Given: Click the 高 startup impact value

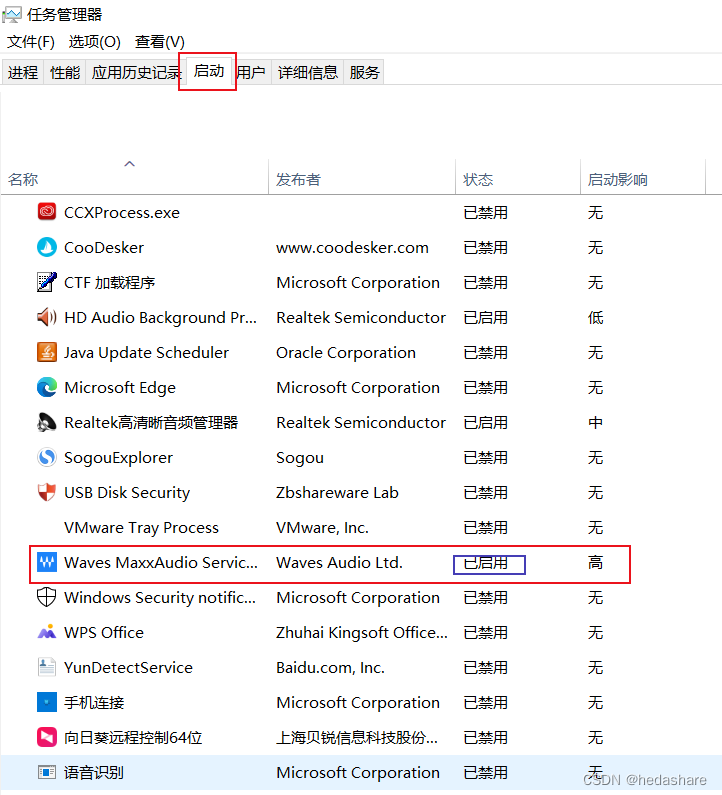Looking at the screenshot, I should [x=595, y=562].
